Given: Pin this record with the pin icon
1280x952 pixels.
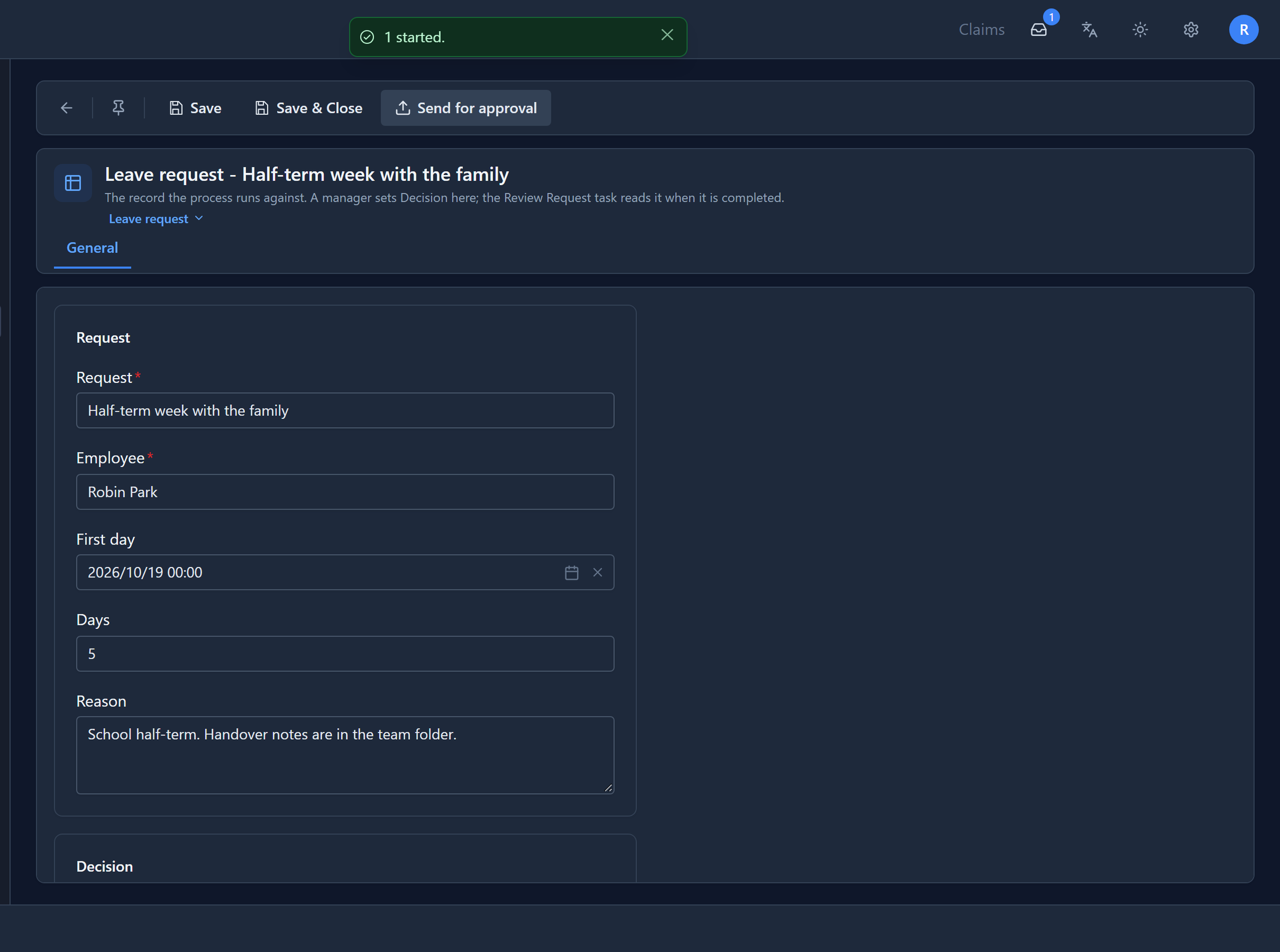Looking at the screenshot, I should click(x=118, y=108).
